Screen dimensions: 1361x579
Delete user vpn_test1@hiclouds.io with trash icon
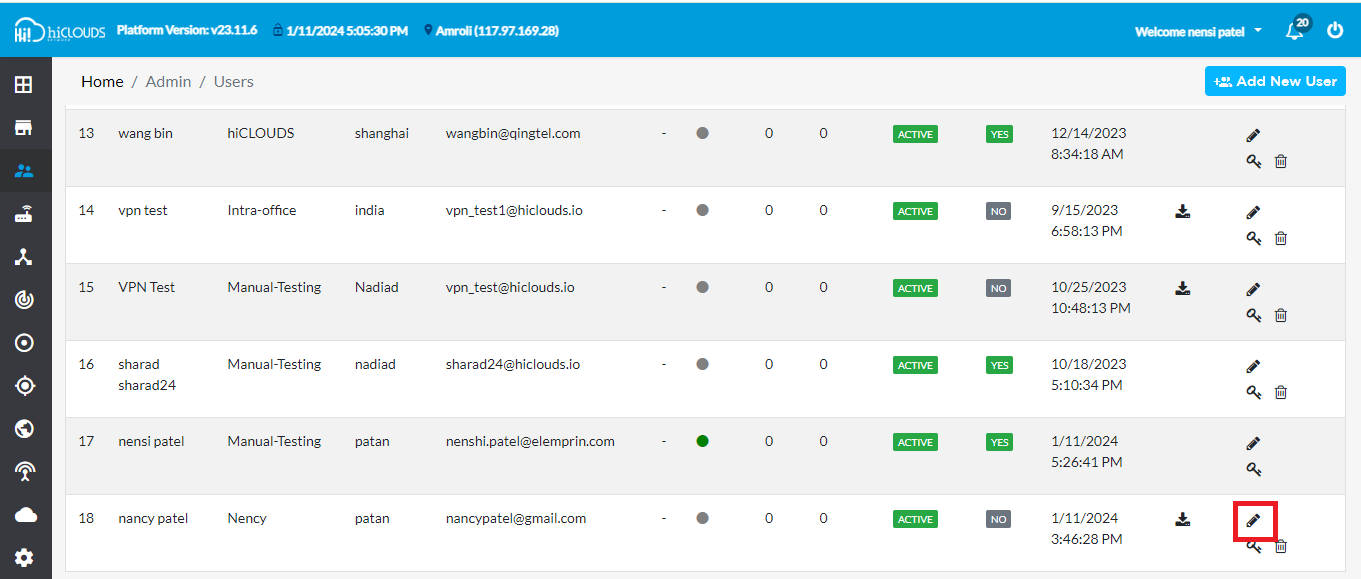[1281, 238]
